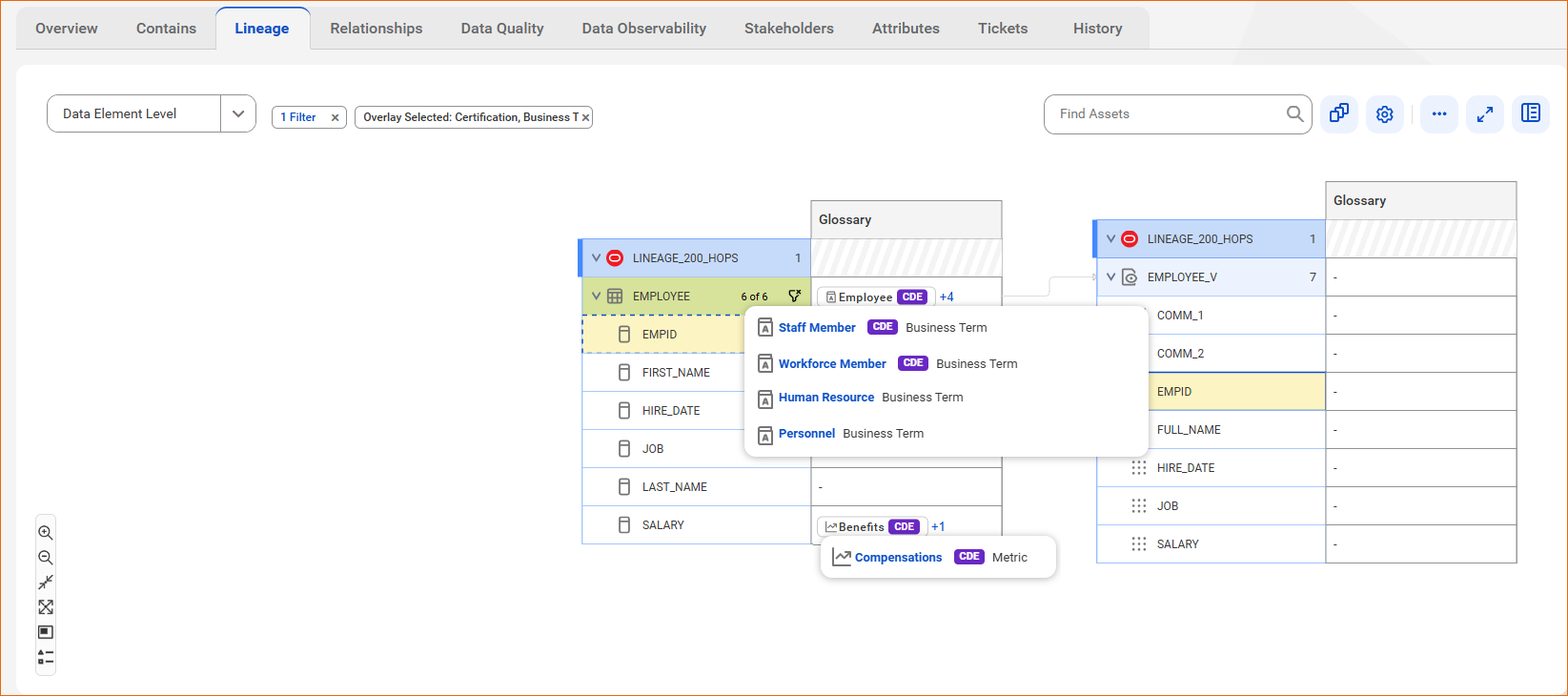Expand the +1 more next to Benefits
Viewport: 1568px width, 696px height.
(x=938, y=526)
